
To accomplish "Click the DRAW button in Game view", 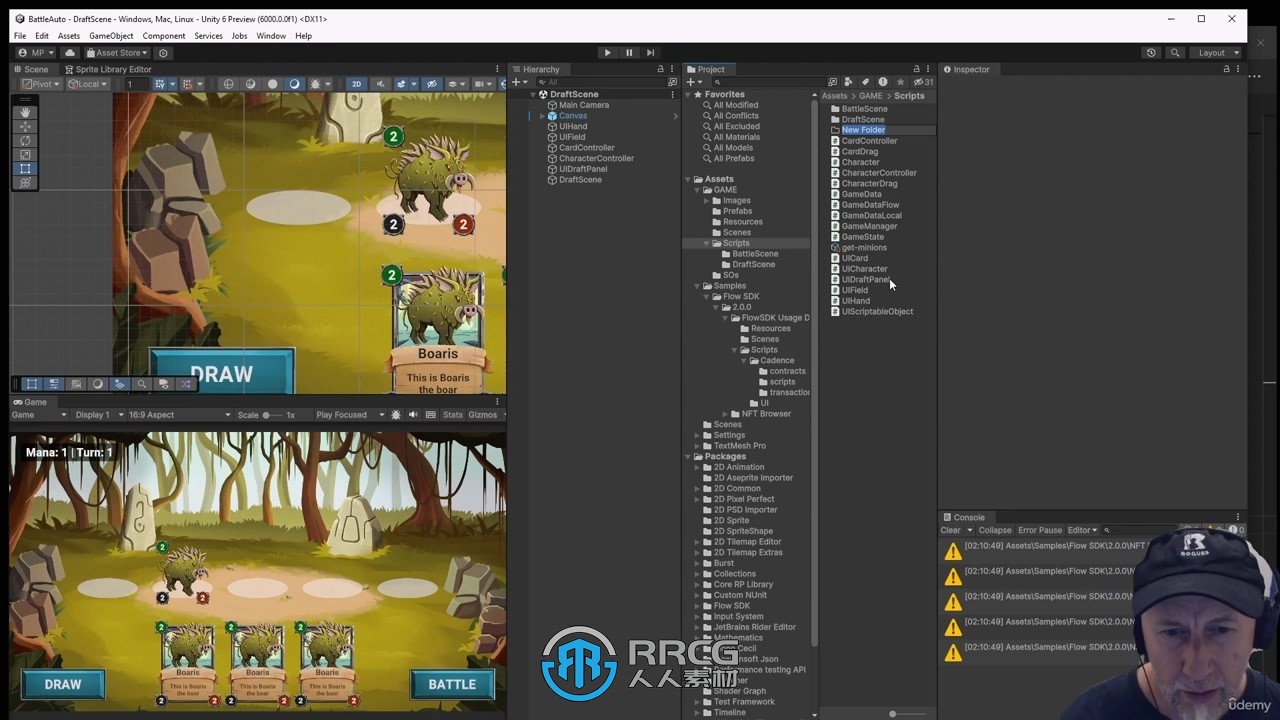I will pyautogui.click(x=63, y=684).
